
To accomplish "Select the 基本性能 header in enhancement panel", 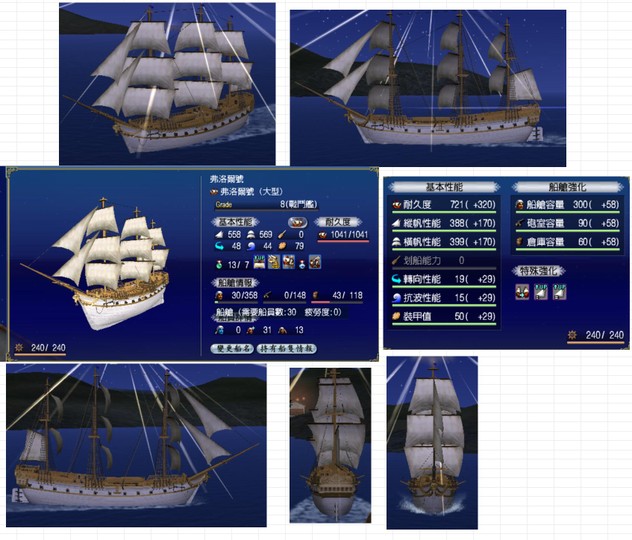I will 444,187.
